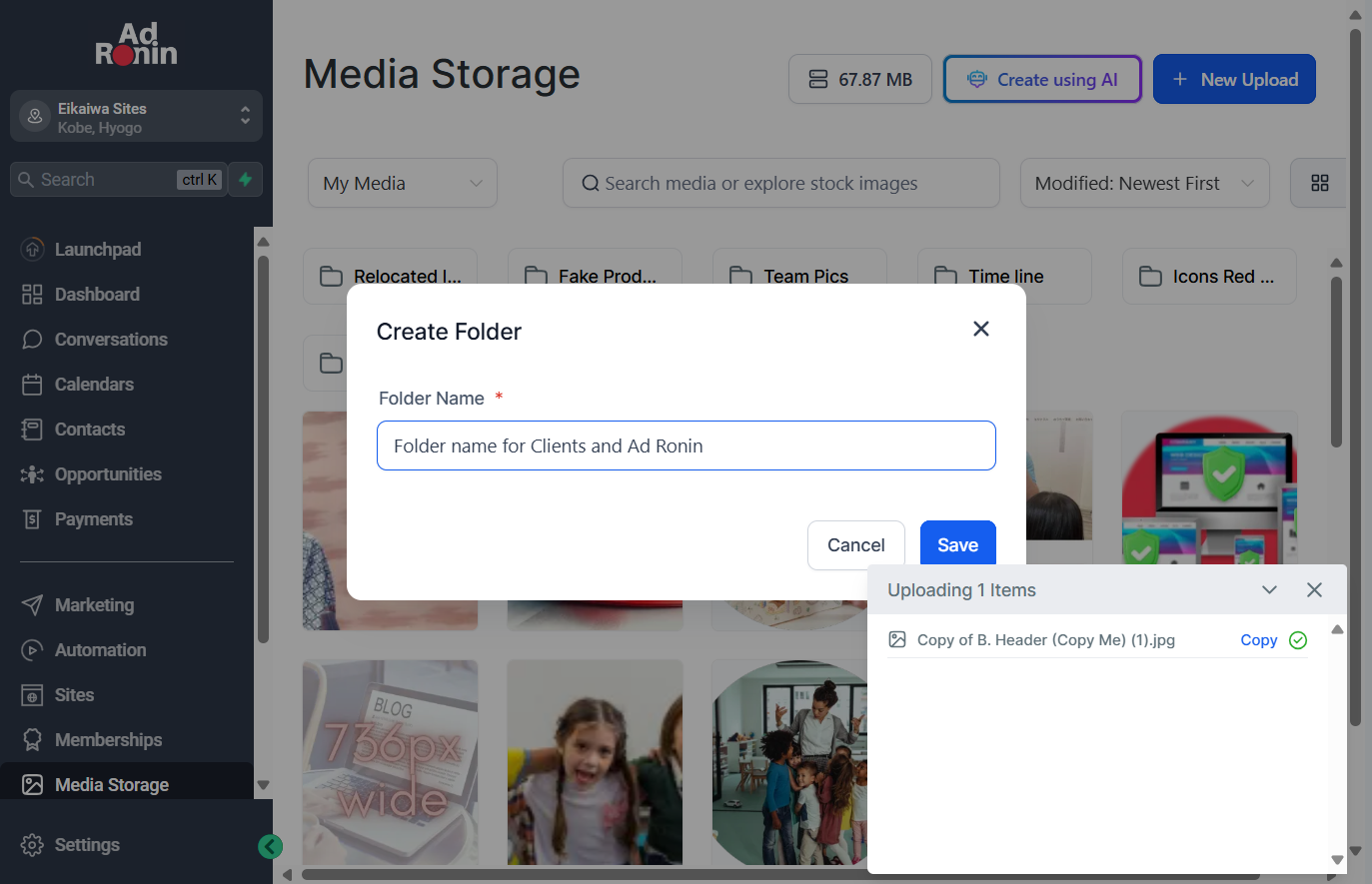
Task: Click the Automation play-circle icon
Action: (32, 650)
